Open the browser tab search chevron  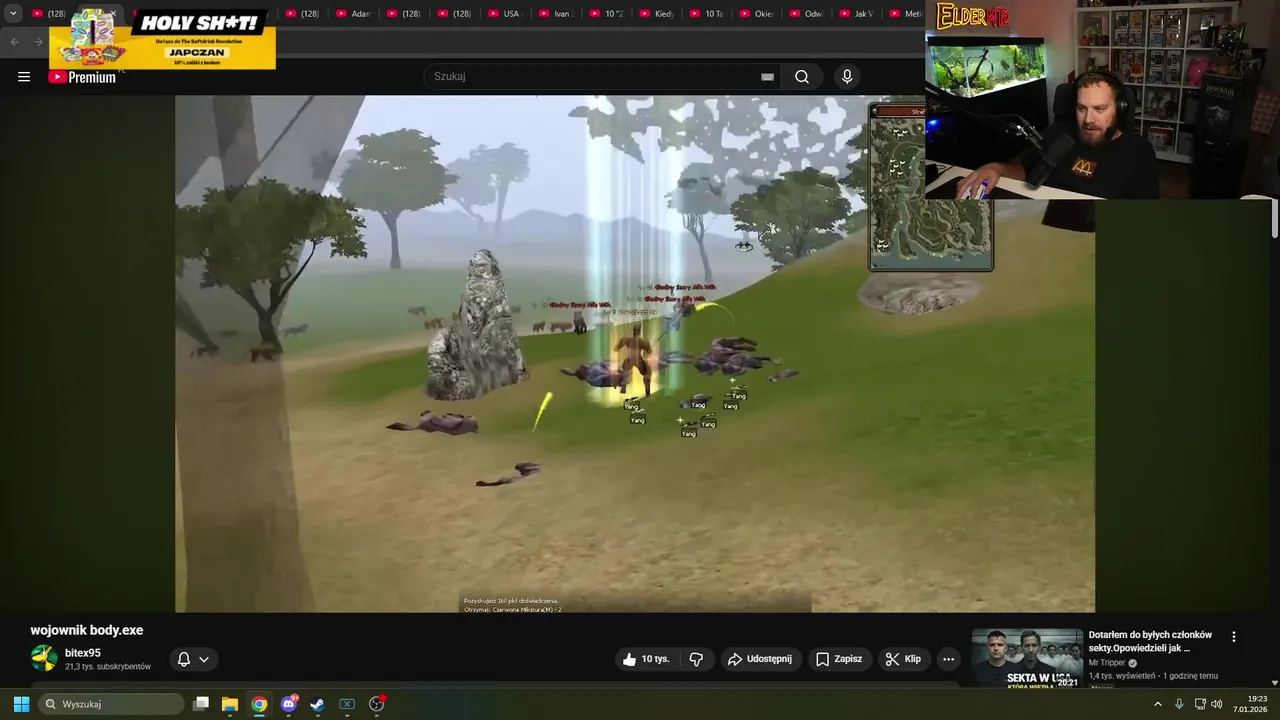click(x=13, y=14)
